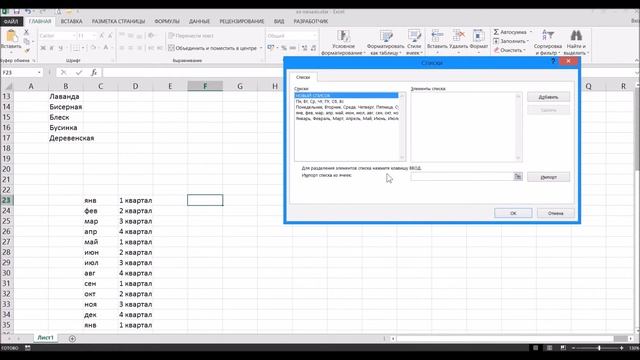This screenshot has height=360, width=640.
Task: Select the Январь, Февраль list entry
Action: (346, 118)
